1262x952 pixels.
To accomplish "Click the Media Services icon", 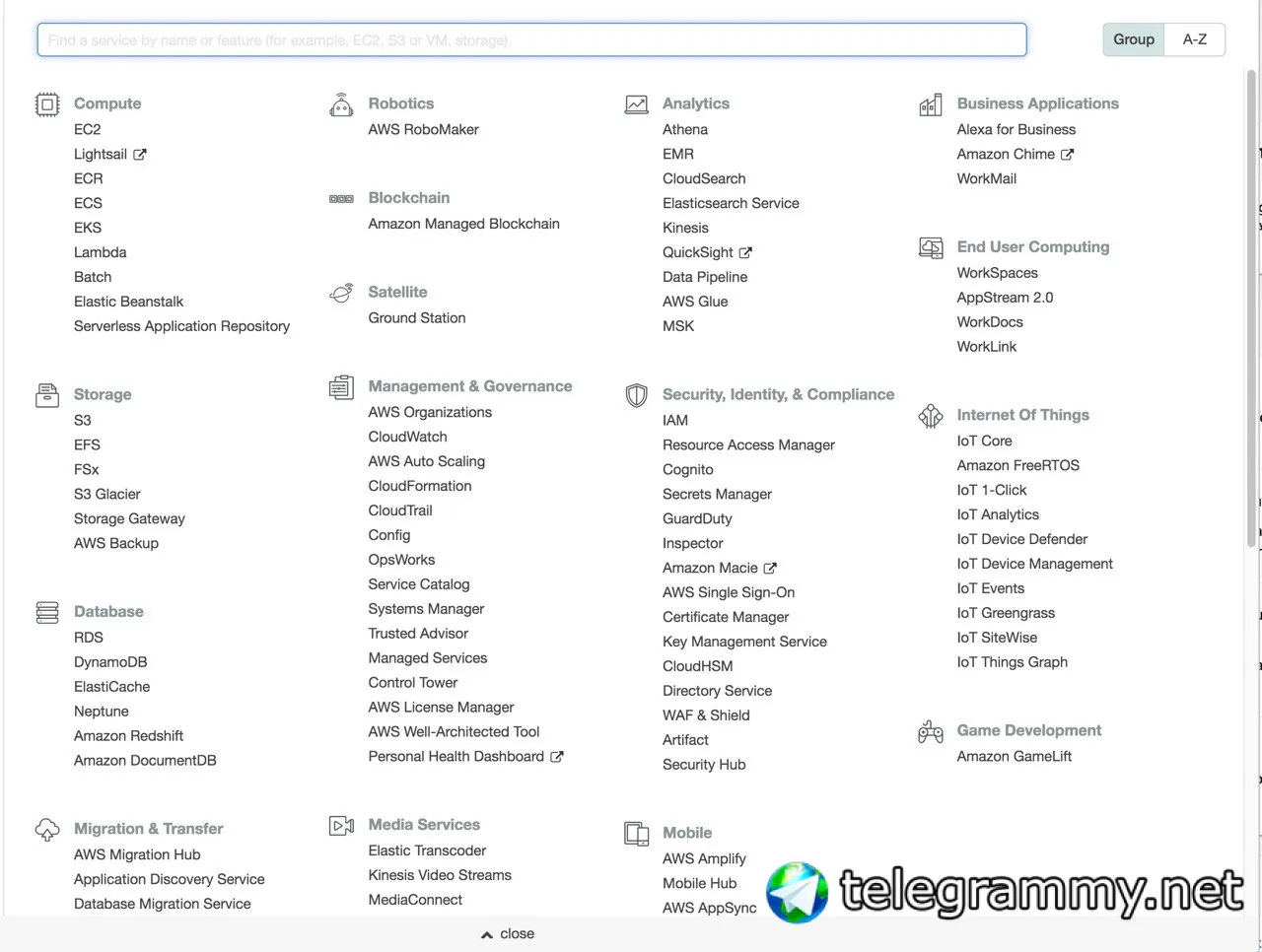I will point(341,826).
